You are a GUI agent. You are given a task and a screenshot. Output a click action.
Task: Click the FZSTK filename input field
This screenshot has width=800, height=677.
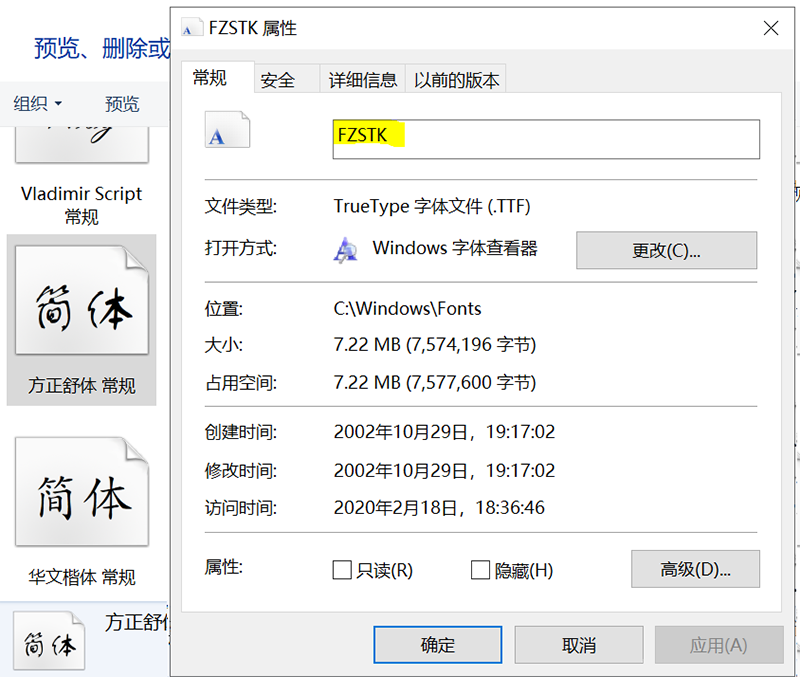coord(546,139)
